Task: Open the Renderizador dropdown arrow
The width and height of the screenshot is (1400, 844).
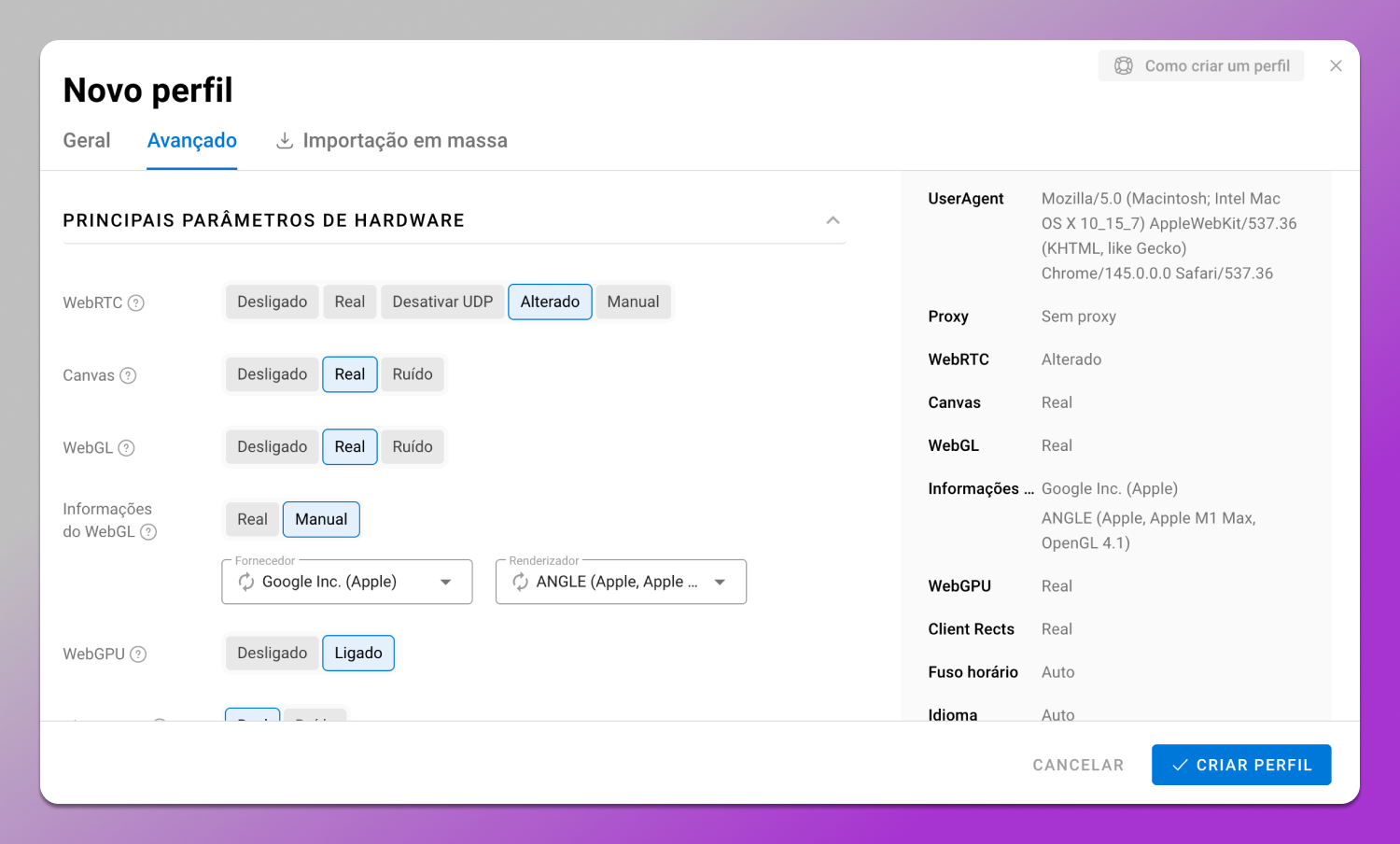Action: point(720,582)
